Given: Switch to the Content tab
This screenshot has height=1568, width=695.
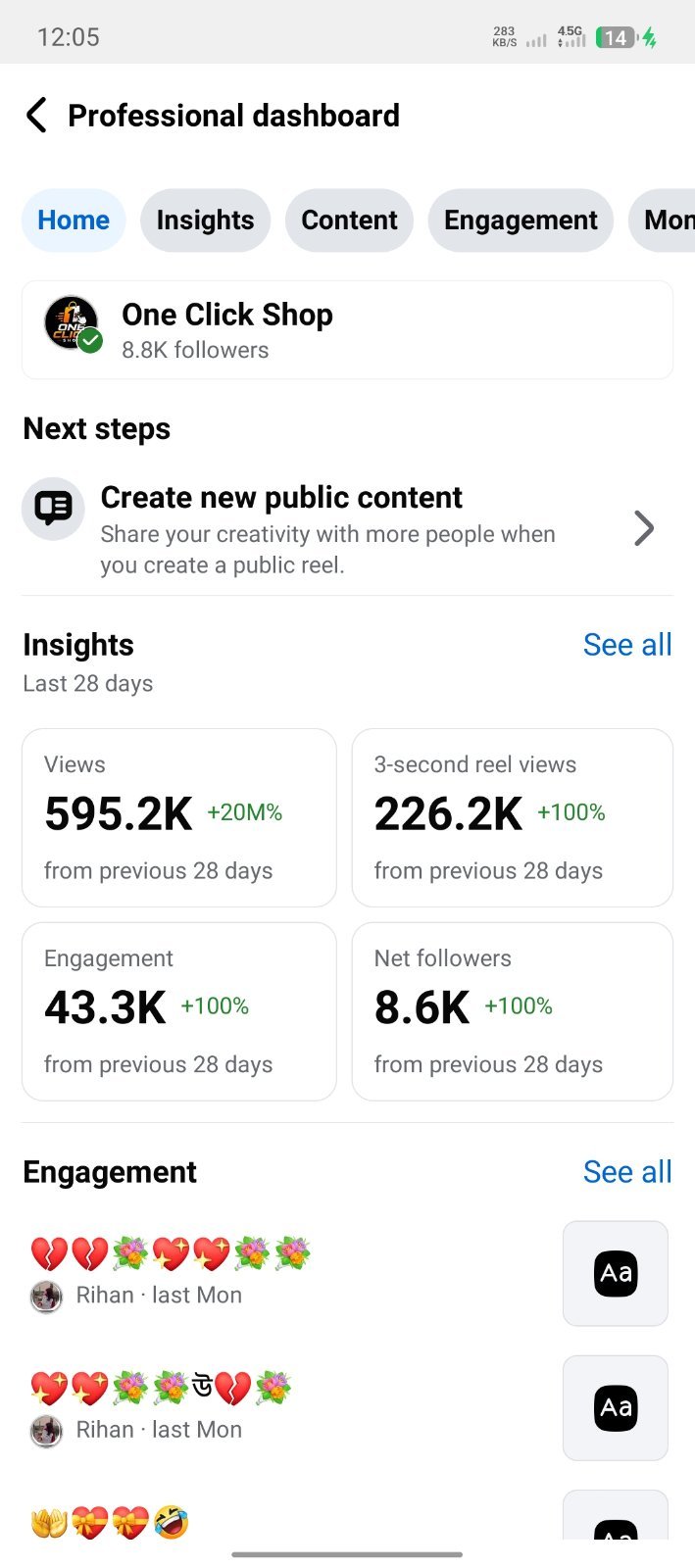Looking at the screenshot, I should coord(349,220).
